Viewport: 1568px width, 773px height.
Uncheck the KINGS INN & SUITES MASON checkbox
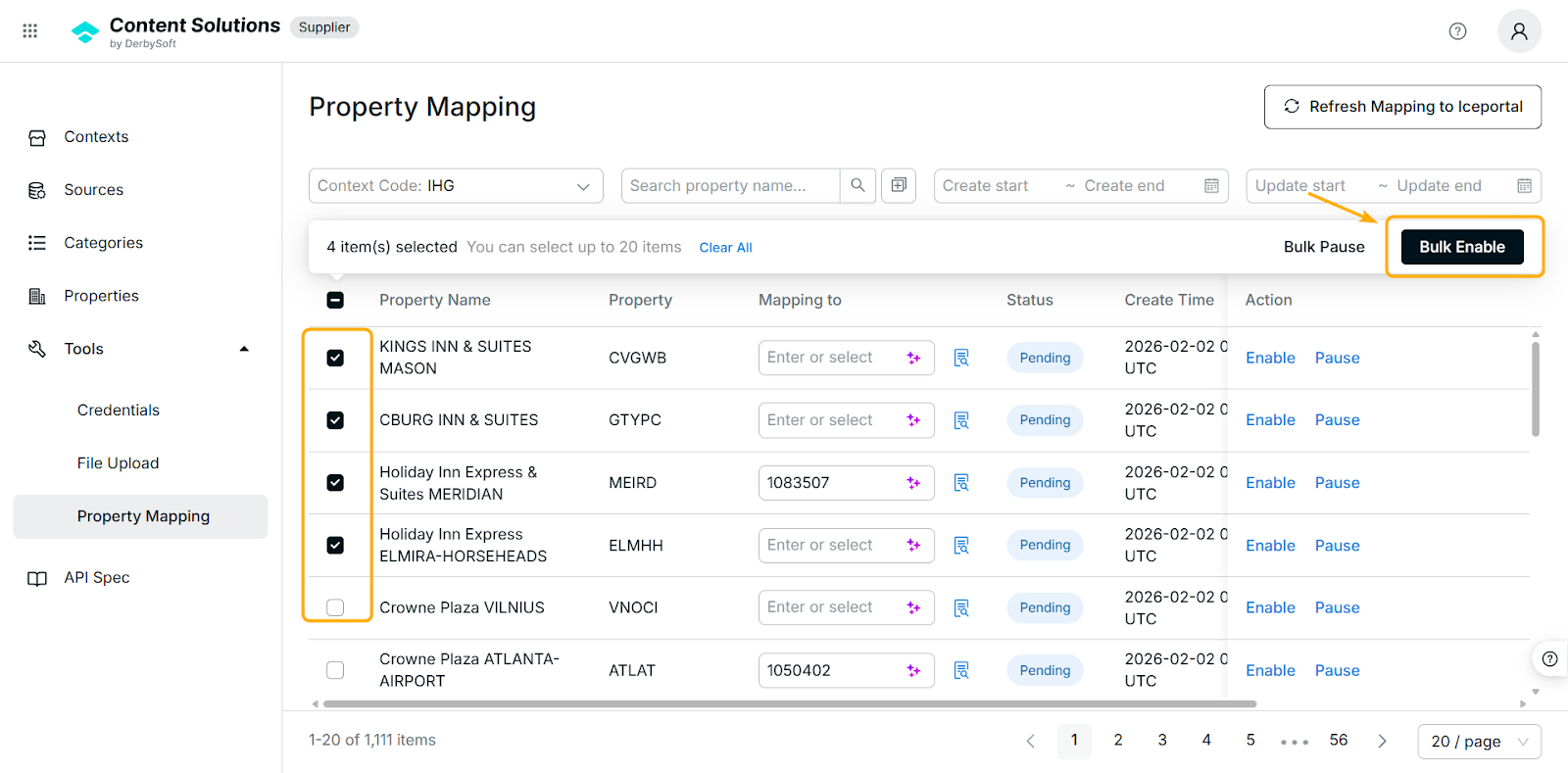click(335, 358)
